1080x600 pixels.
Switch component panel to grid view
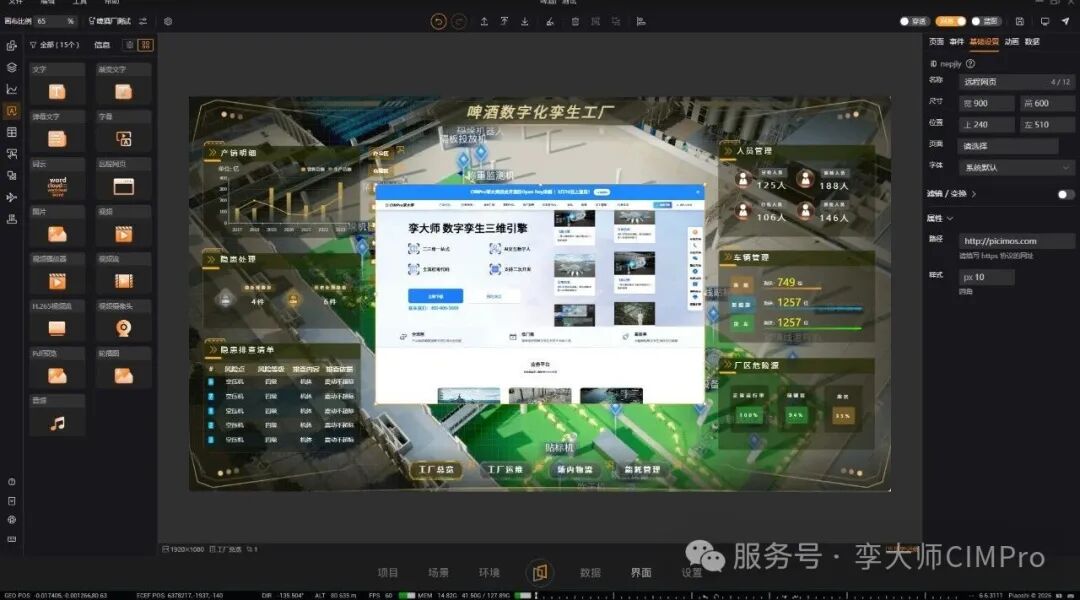[145, 45]
